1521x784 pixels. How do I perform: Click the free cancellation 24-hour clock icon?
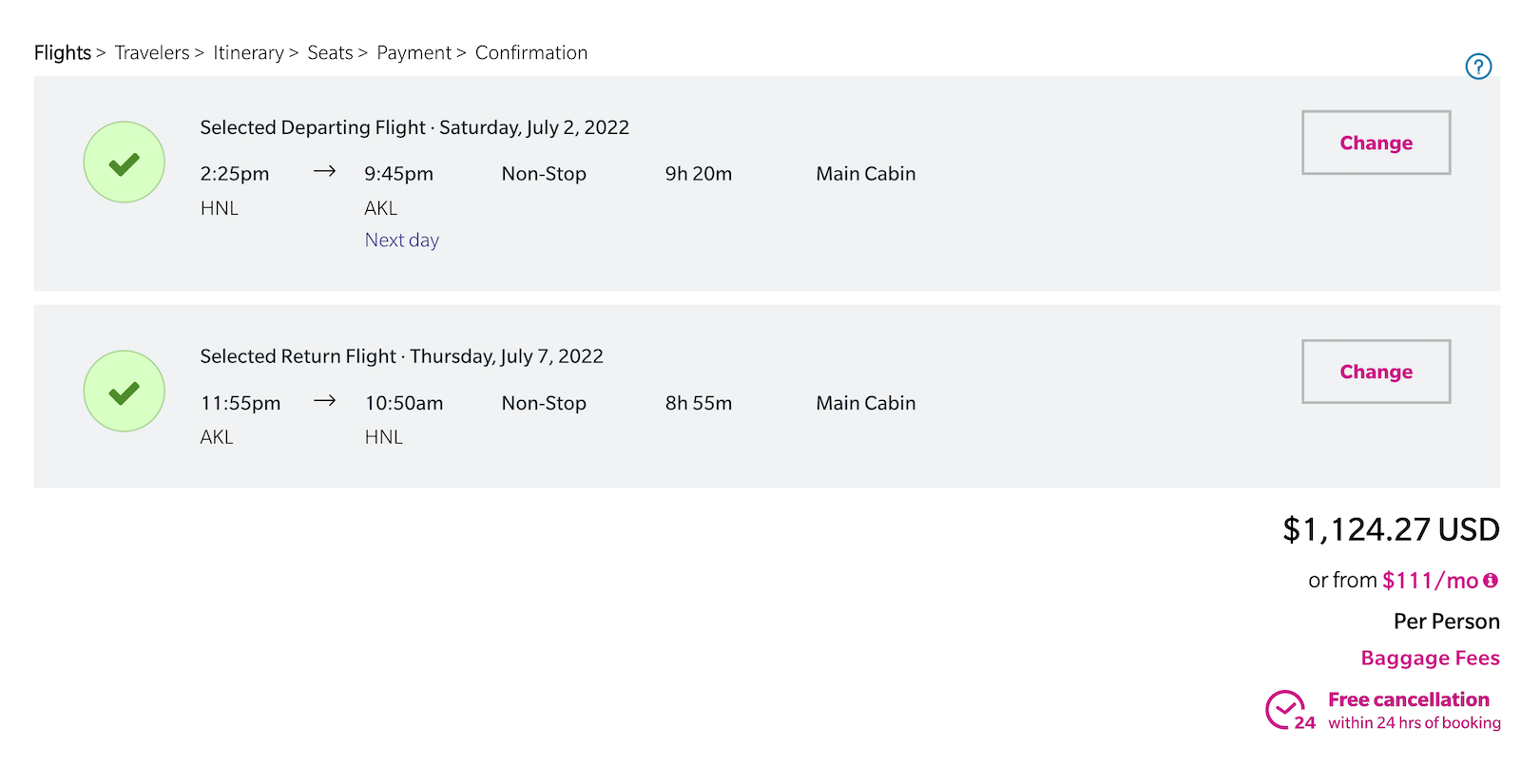(1288, 710)
